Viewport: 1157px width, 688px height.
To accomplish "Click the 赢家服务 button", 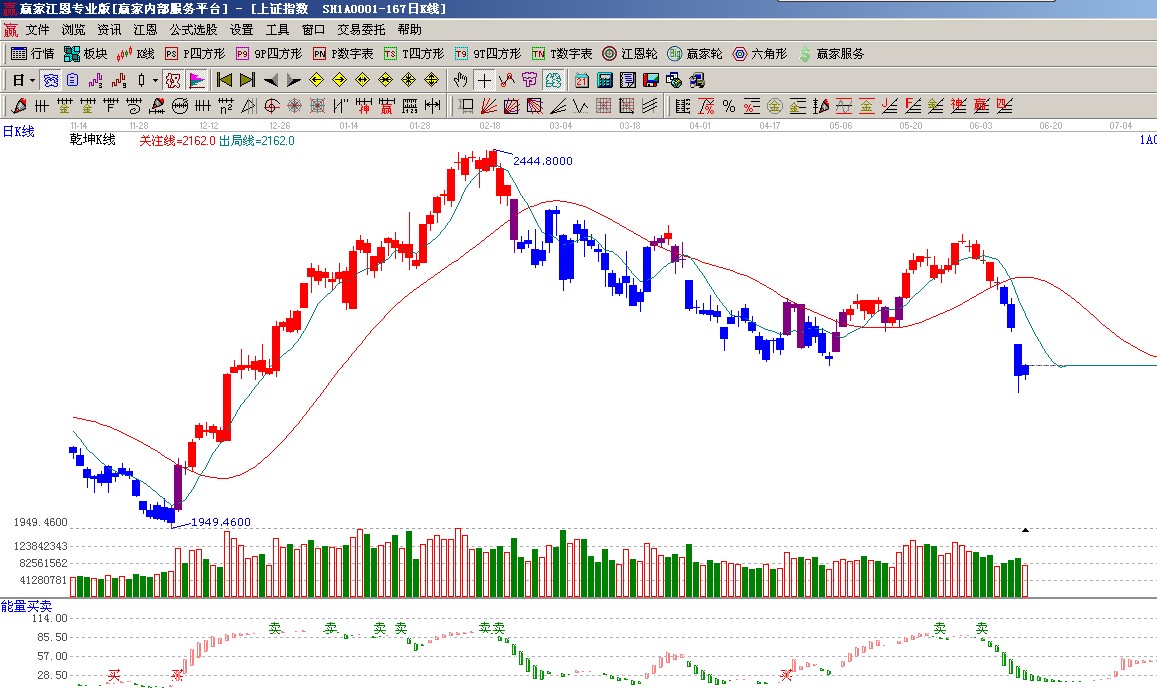I will [832, 54].
